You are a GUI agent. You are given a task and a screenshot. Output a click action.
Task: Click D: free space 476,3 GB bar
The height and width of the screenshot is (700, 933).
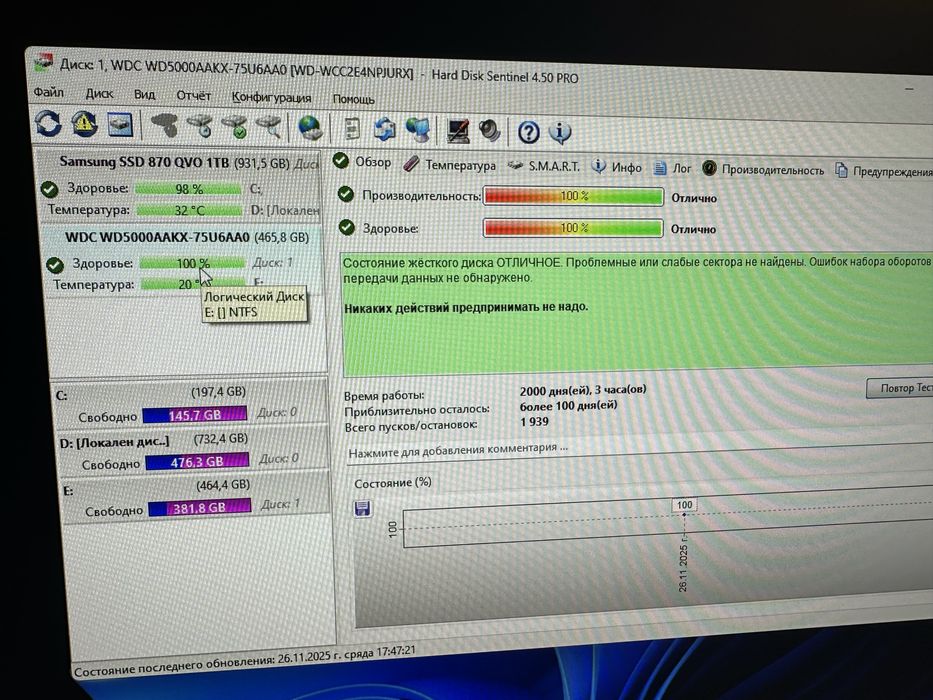click(x=197, y=461)
